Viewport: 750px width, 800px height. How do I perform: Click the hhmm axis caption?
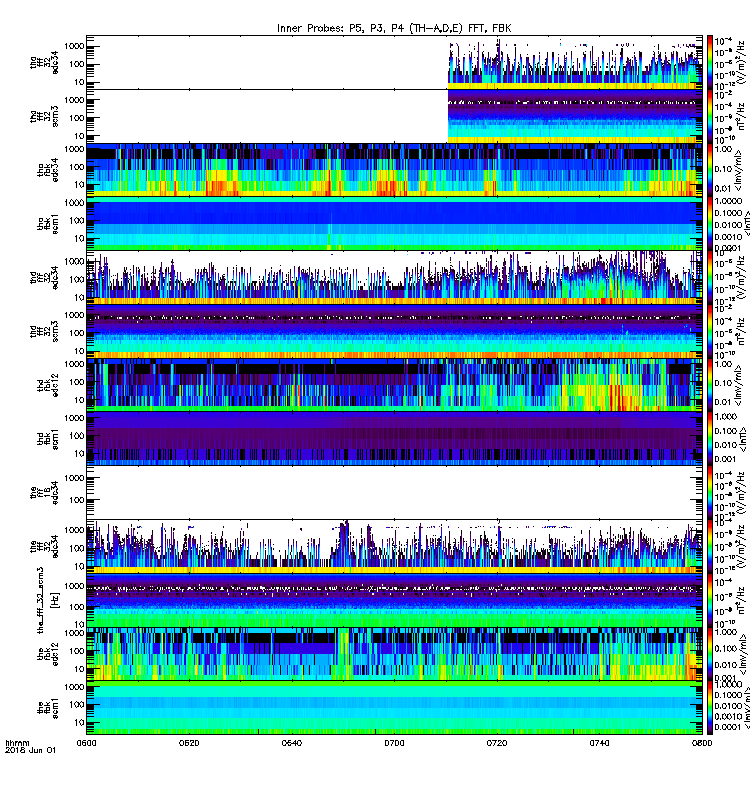point(17,743)
